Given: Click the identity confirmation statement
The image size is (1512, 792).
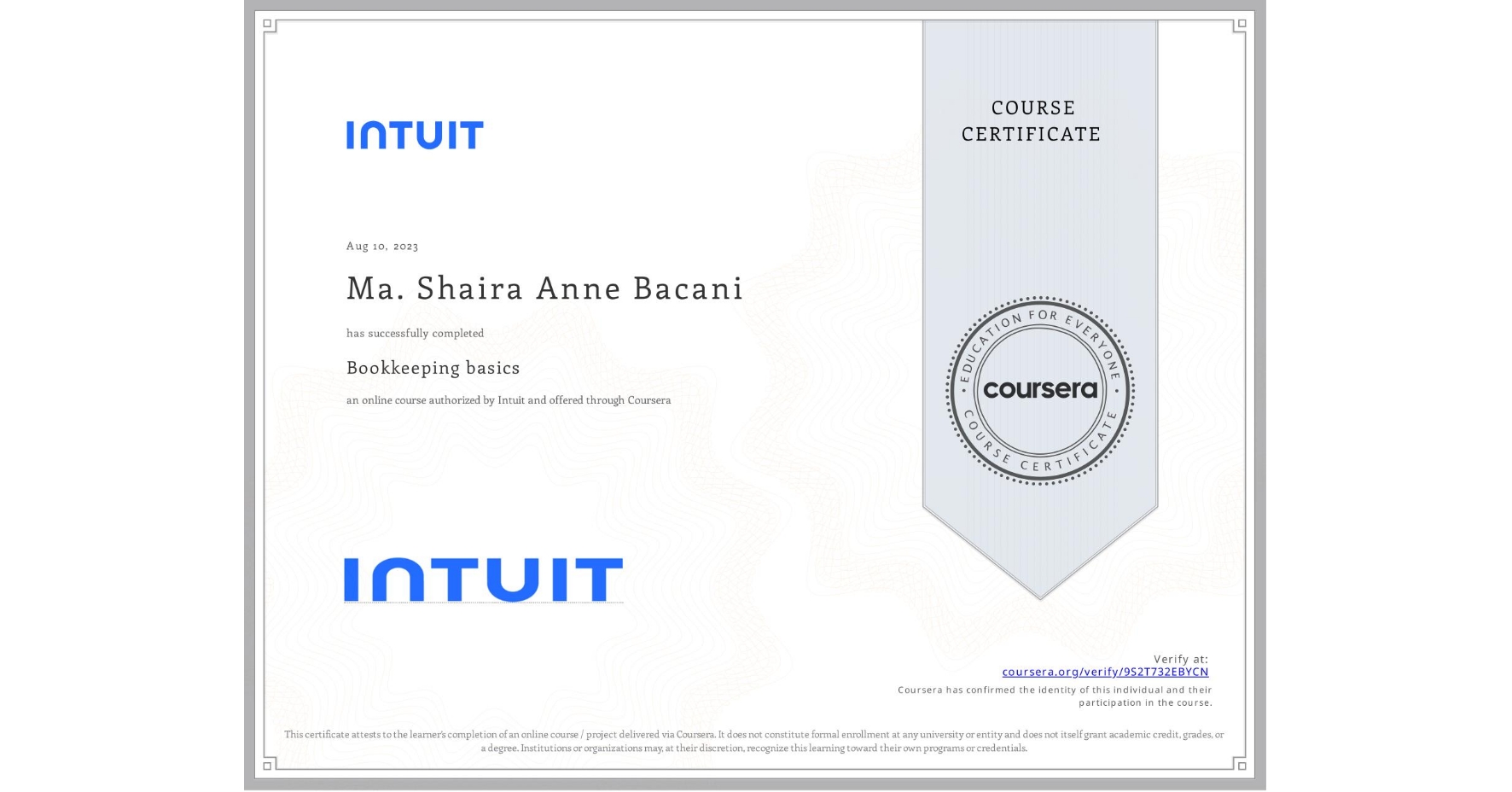Looking at the screenshot, I should (1055, 694).
